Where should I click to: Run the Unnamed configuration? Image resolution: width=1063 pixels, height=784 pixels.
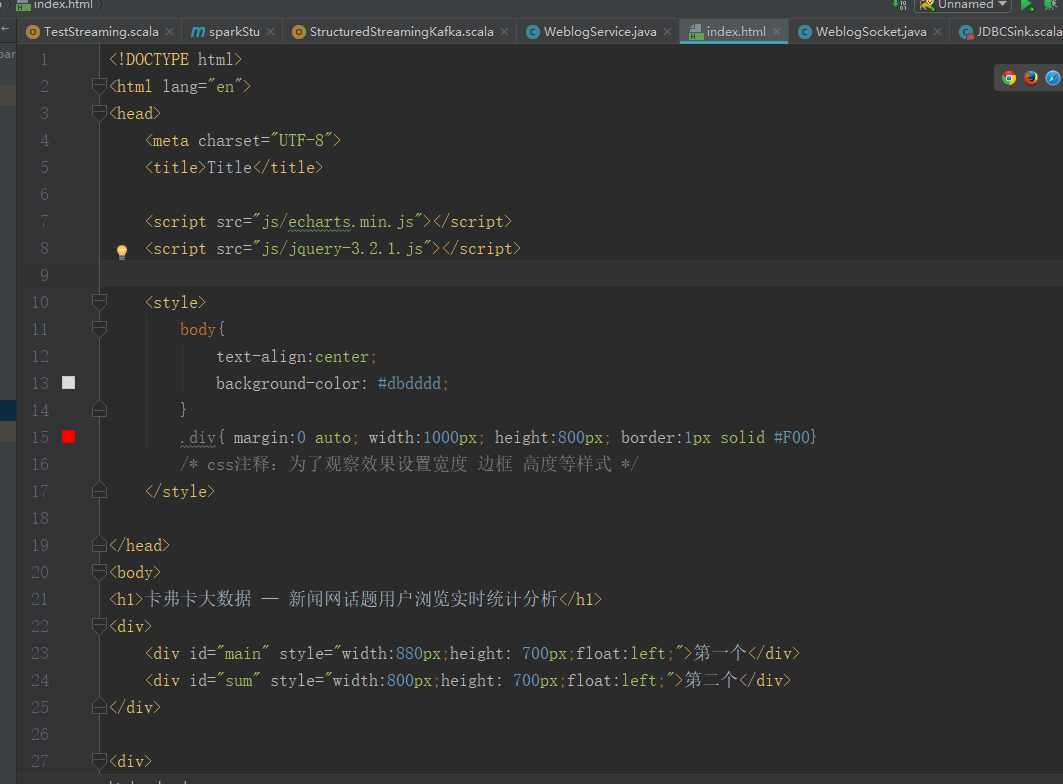click(x=1026, y=5)
